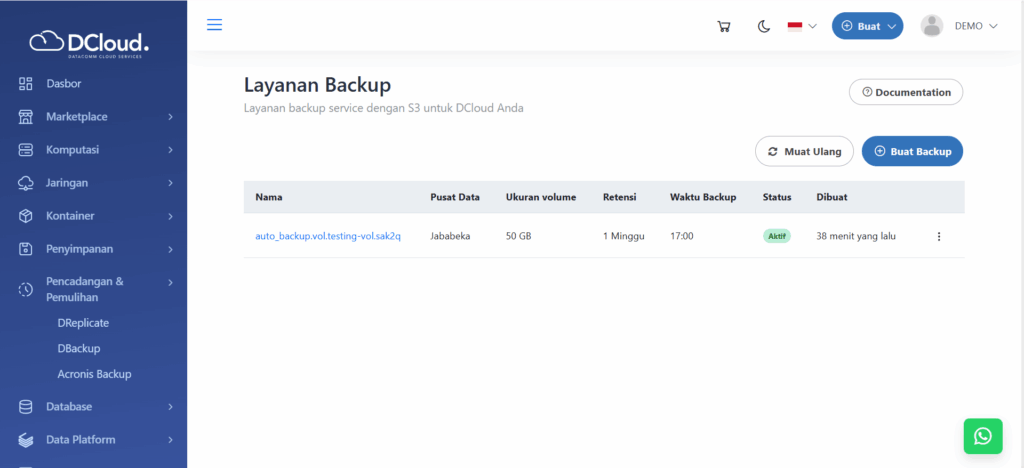Open the shopping cart icon
This screenshot has width=1024, height=468.
point(724,26)
